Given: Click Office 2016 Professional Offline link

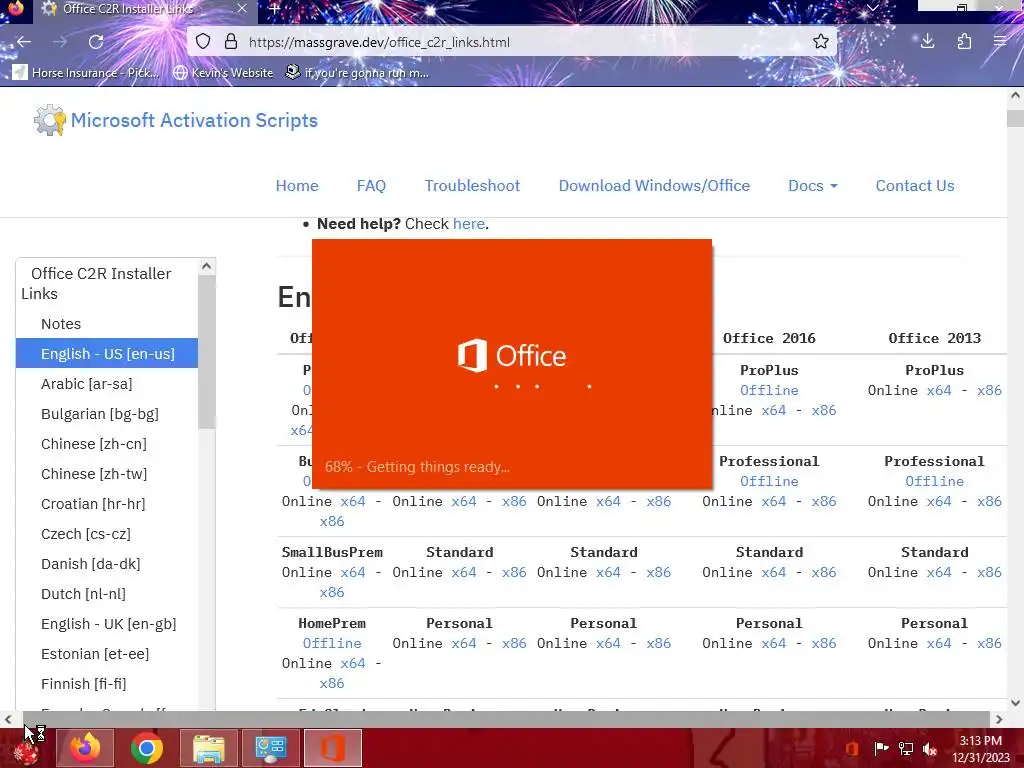Looking at the screenshot, I should [x=769, y=481].
